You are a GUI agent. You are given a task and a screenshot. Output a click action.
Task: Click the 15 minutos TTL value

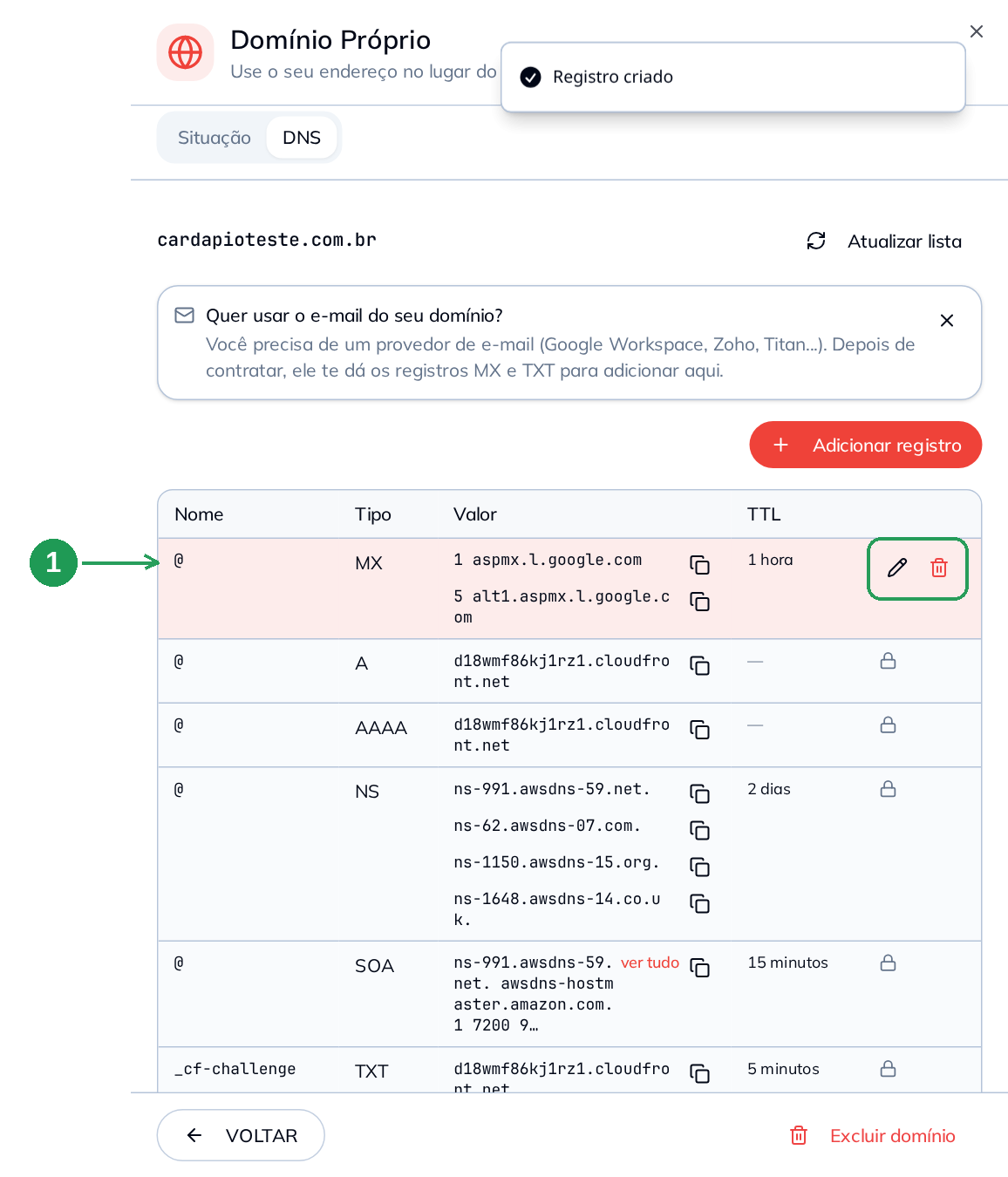point(787,963)
